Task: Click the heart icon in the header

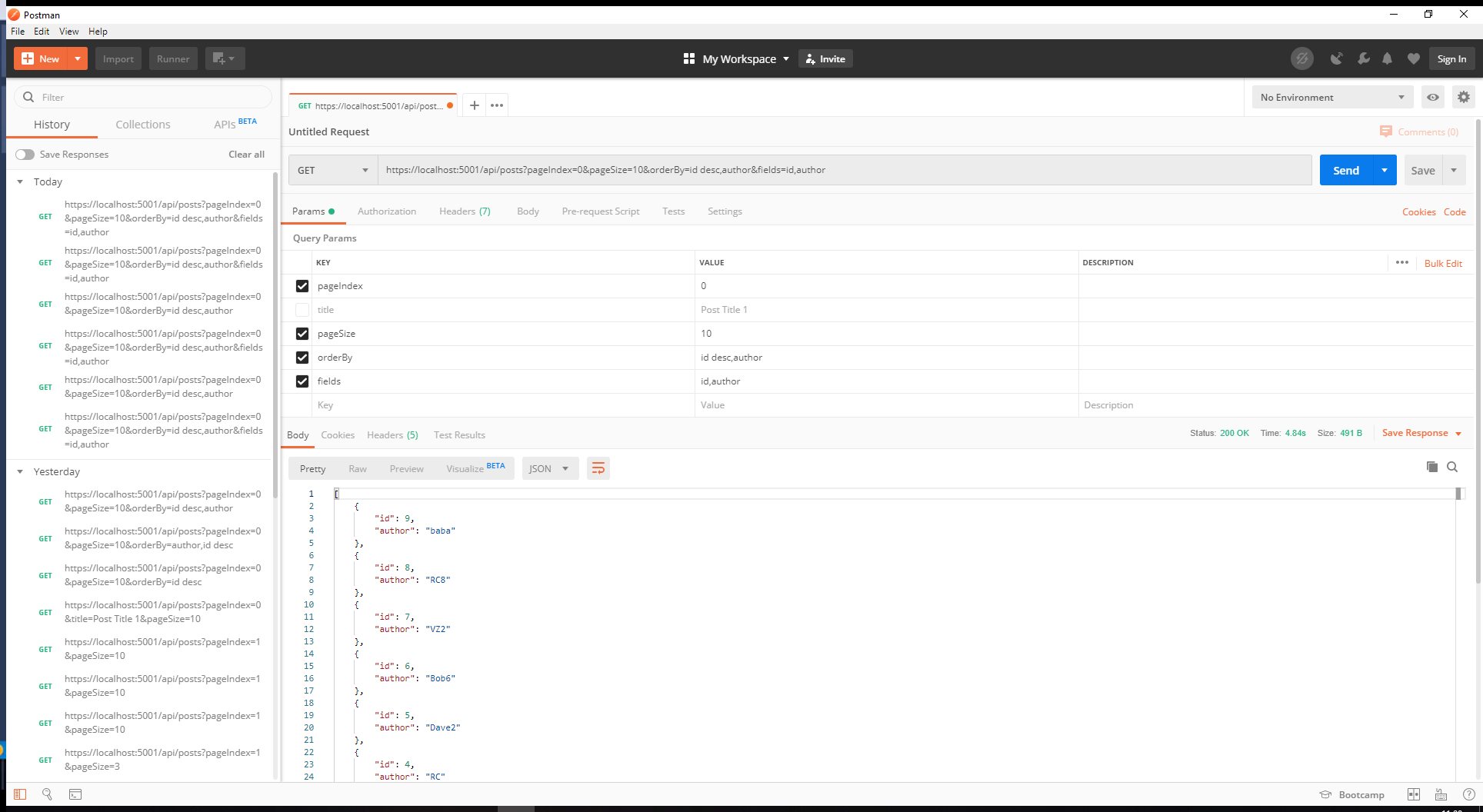Action: (x=1413, y=58)
